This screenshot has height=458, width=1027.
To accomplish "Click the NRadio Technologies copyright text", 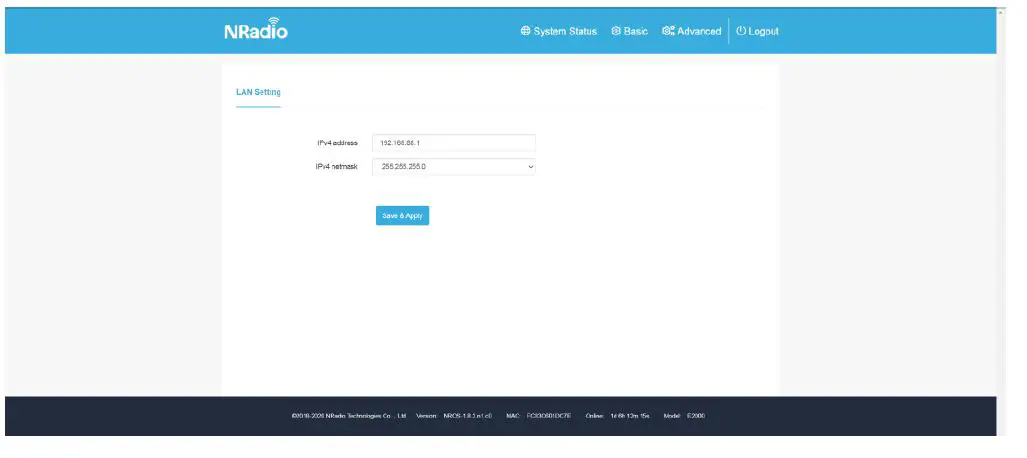I will point(349,416).
